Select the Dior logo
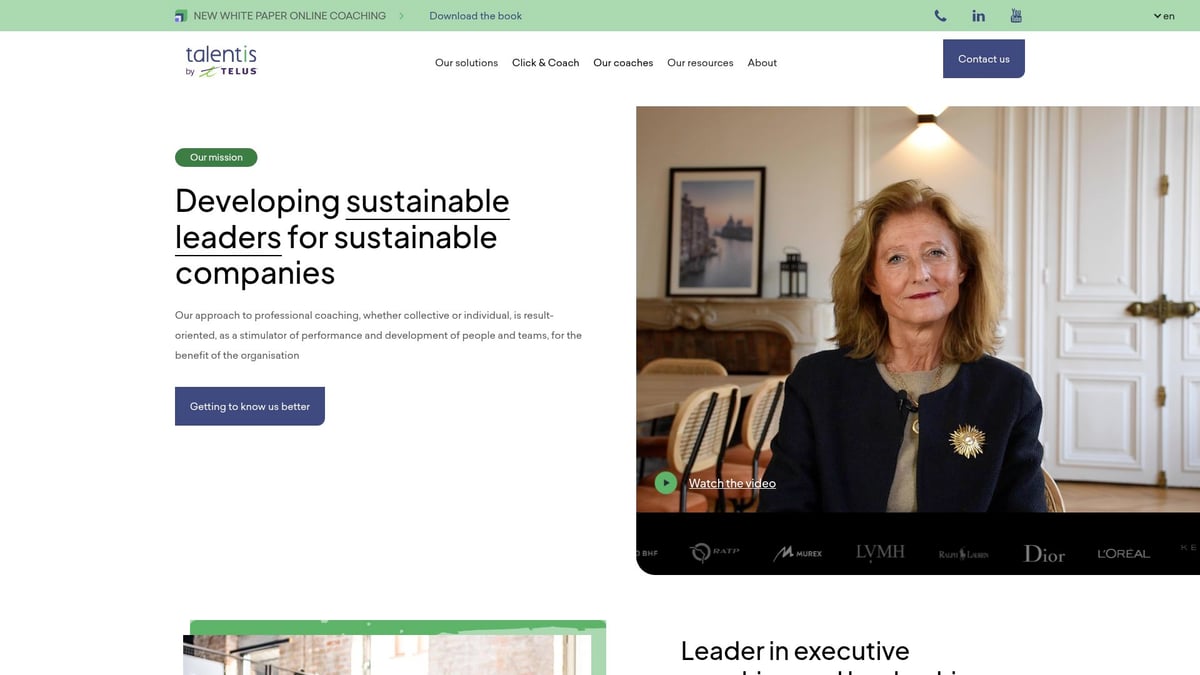1200x675 pixels. (x=1043, y=553)
